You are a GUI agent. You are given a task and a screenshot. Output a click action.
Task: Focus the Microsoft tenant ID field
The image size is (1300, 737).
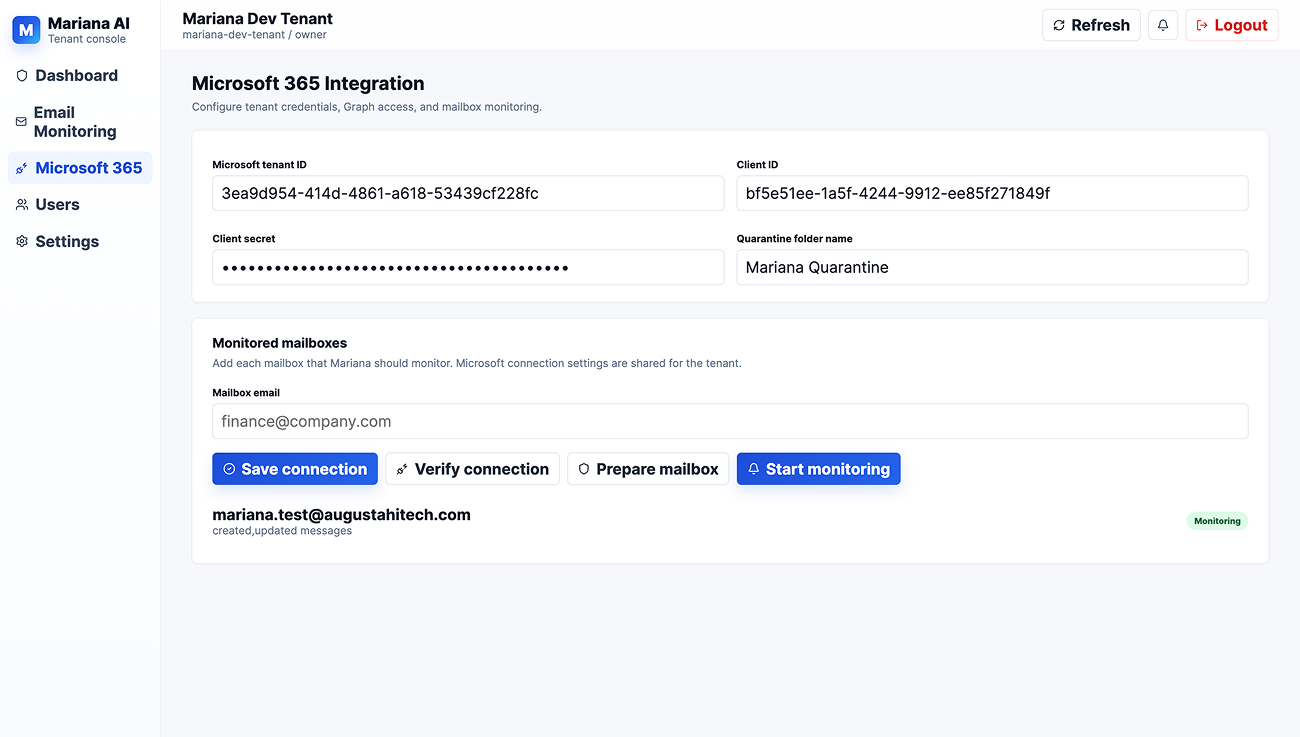468,193
